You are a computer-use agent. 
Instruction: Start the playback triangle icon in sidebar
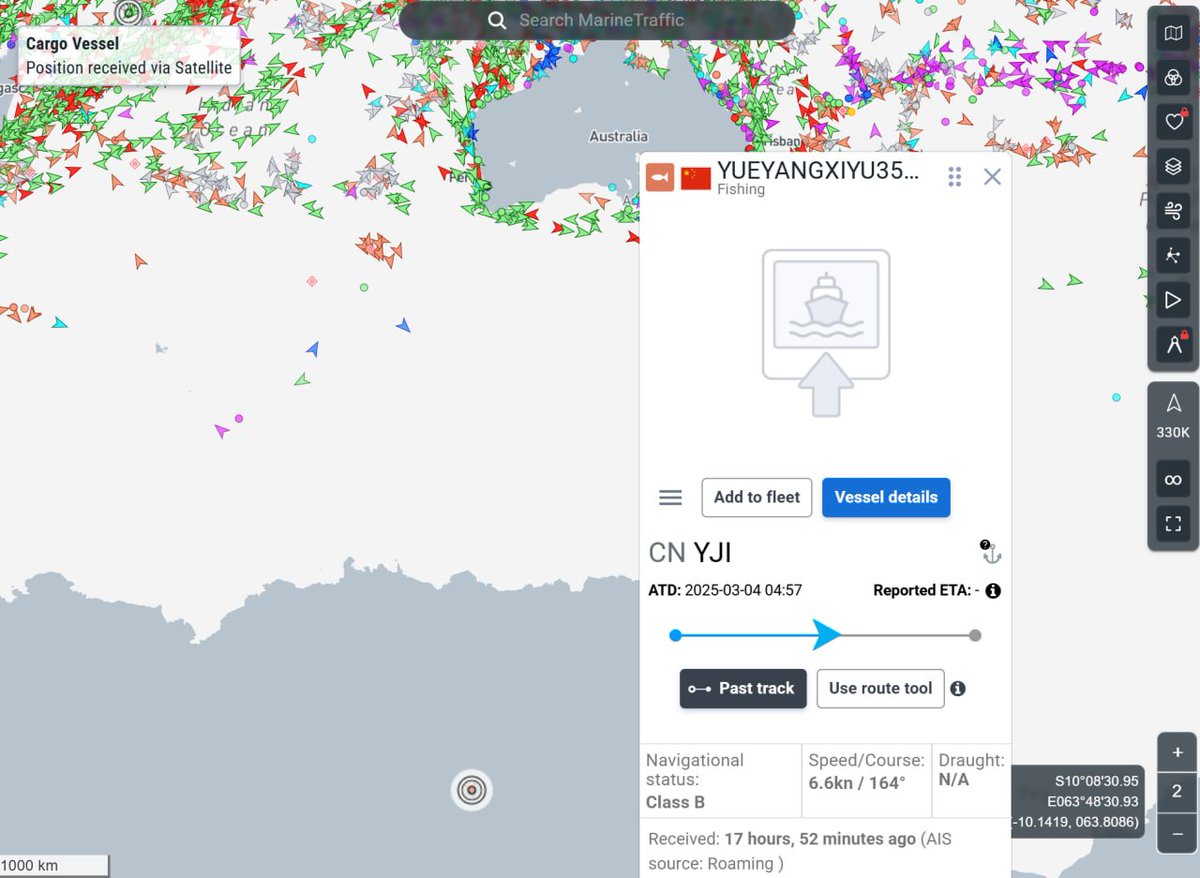pyautogui.click(x=1173, y=299)
